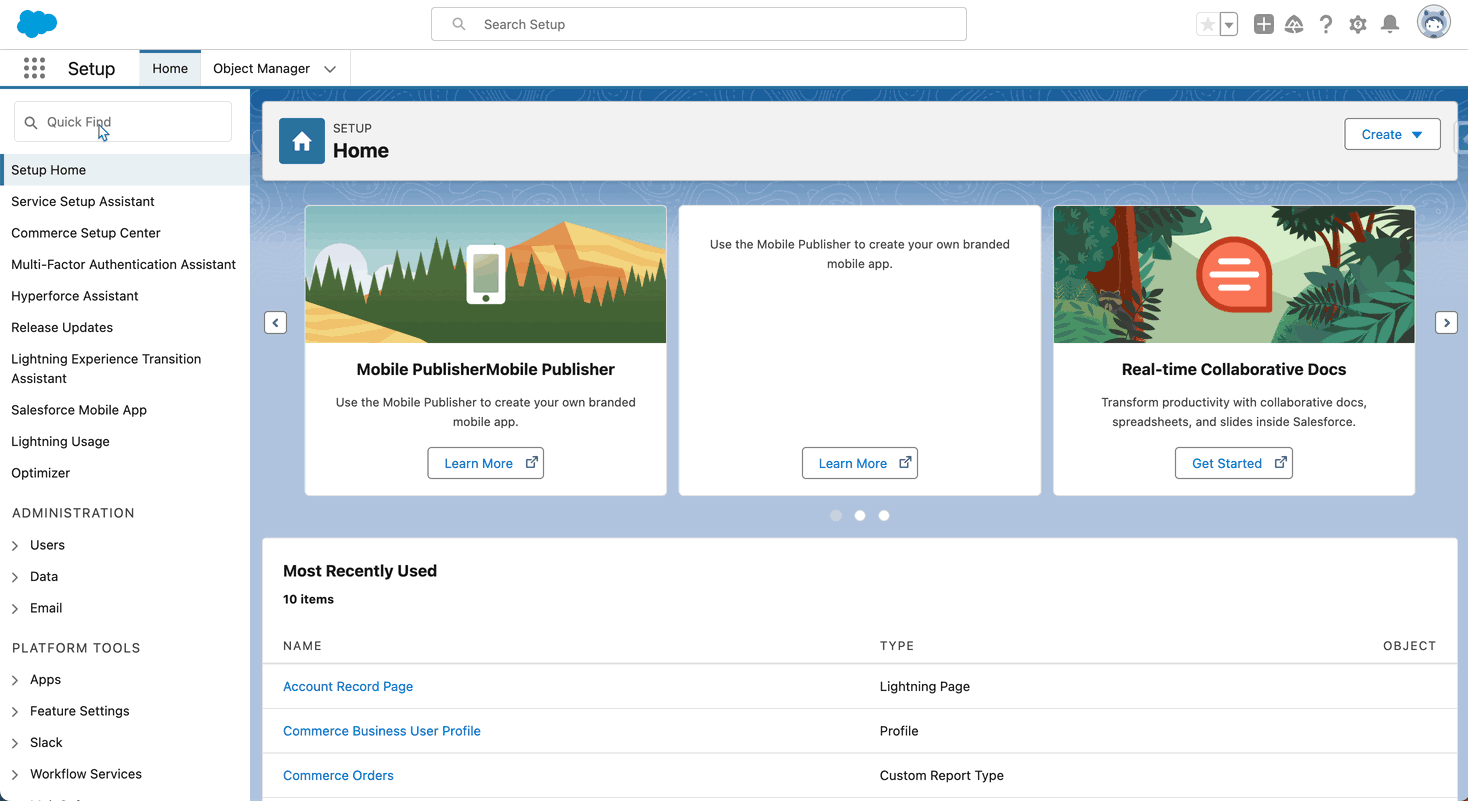Click the Mobile Publisher mountain illustration
The height and width of the screenshot is (801, 1468).
(x=486, y=275)
